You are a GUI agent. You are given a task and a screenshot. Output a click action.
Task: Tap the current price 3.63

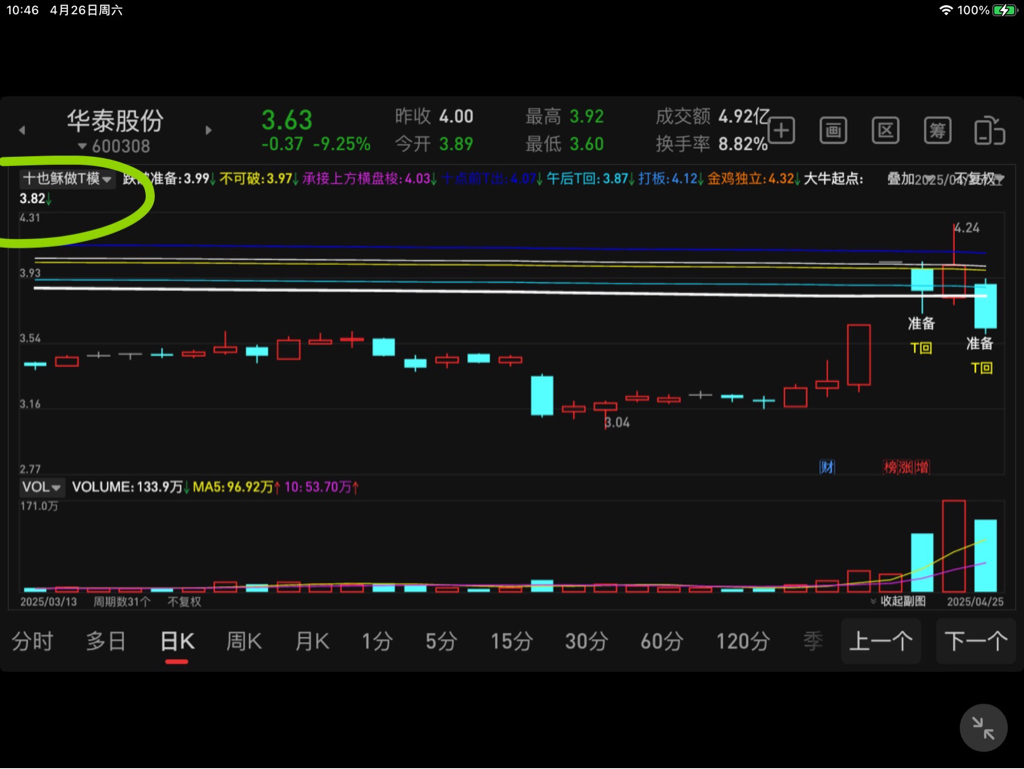pos(287,120)
